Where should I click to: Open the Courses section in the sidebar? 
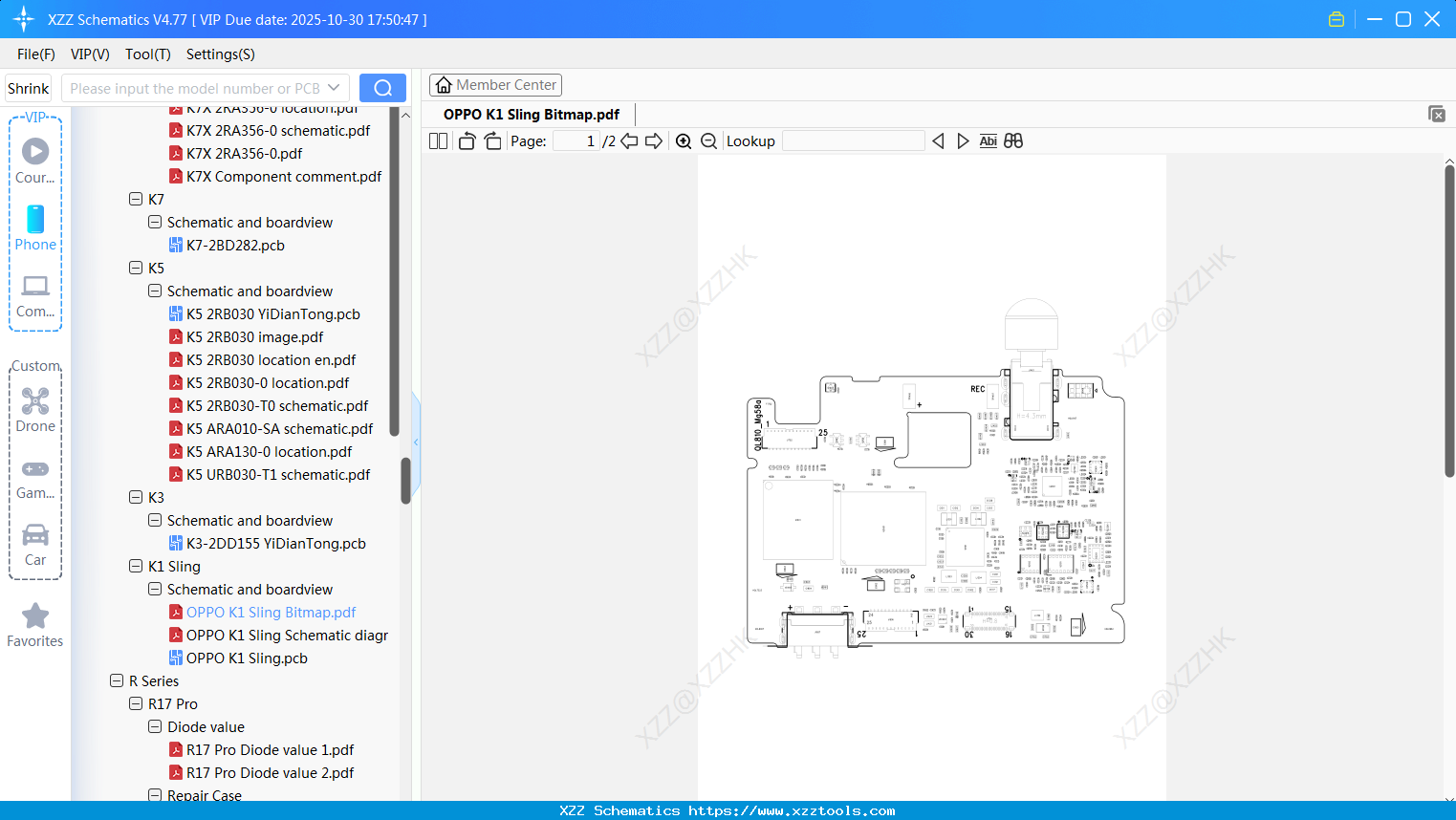tap(35, 160)
